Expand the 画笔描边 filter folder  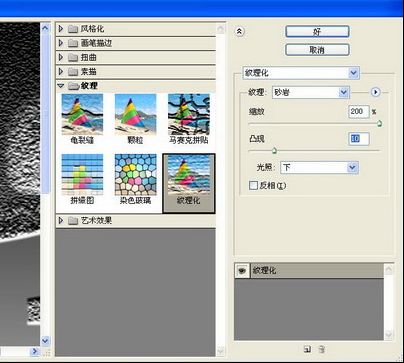tap(61, 43)
